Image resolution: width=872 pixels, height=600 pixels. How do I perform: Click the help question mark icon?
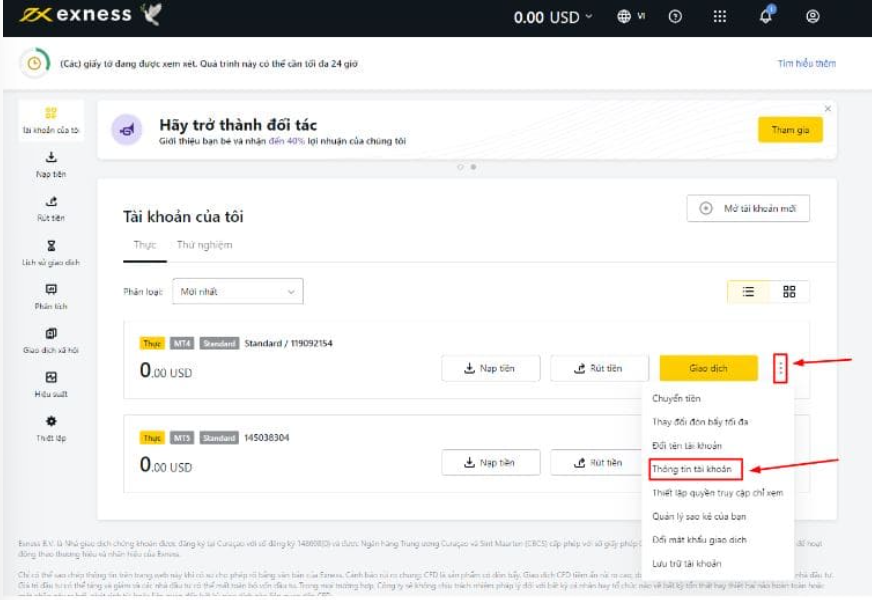click(x=675, y=16)
